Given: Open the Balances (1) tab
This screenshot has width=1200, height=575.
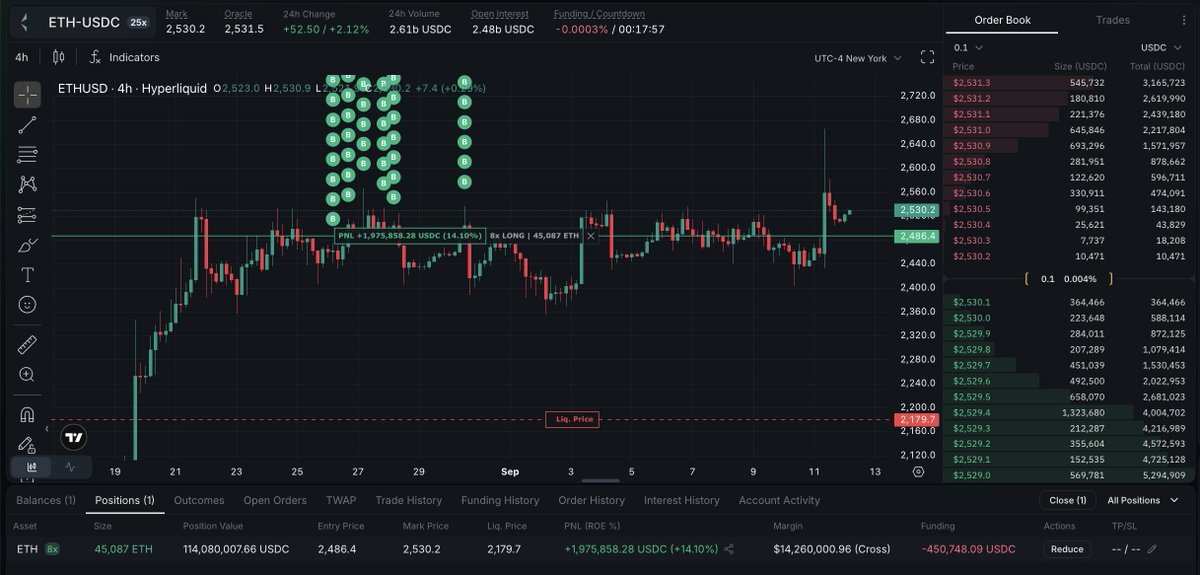Looking at the screenshot, I should [46, 500].
